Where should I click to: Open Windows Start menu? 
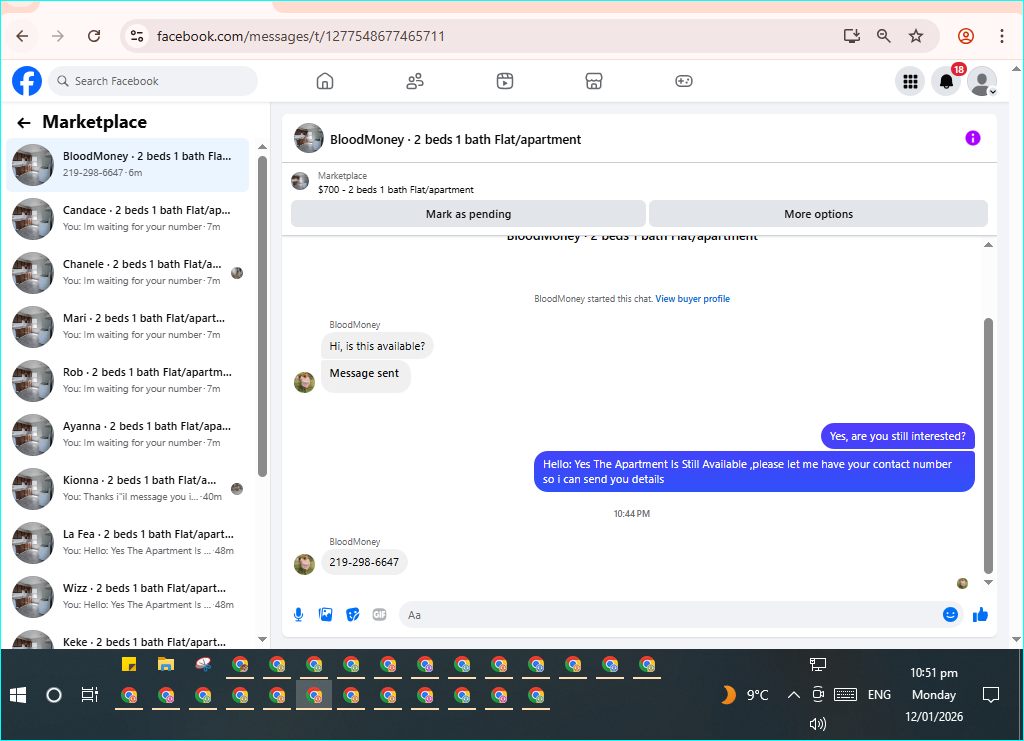tap(18, 695)
